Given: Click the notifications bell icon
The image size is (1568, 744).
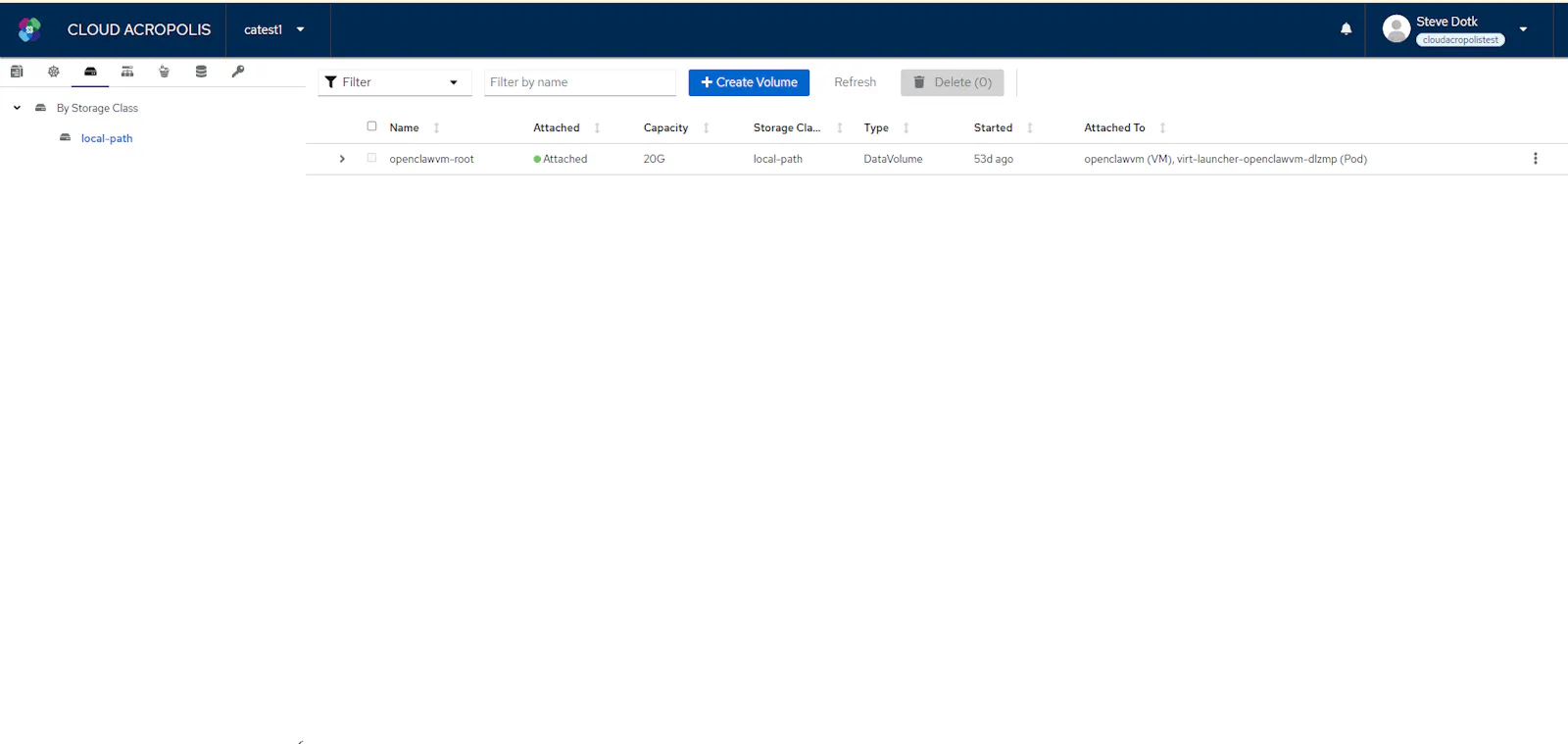Looking at the screenshot, I should point(1347,29).
